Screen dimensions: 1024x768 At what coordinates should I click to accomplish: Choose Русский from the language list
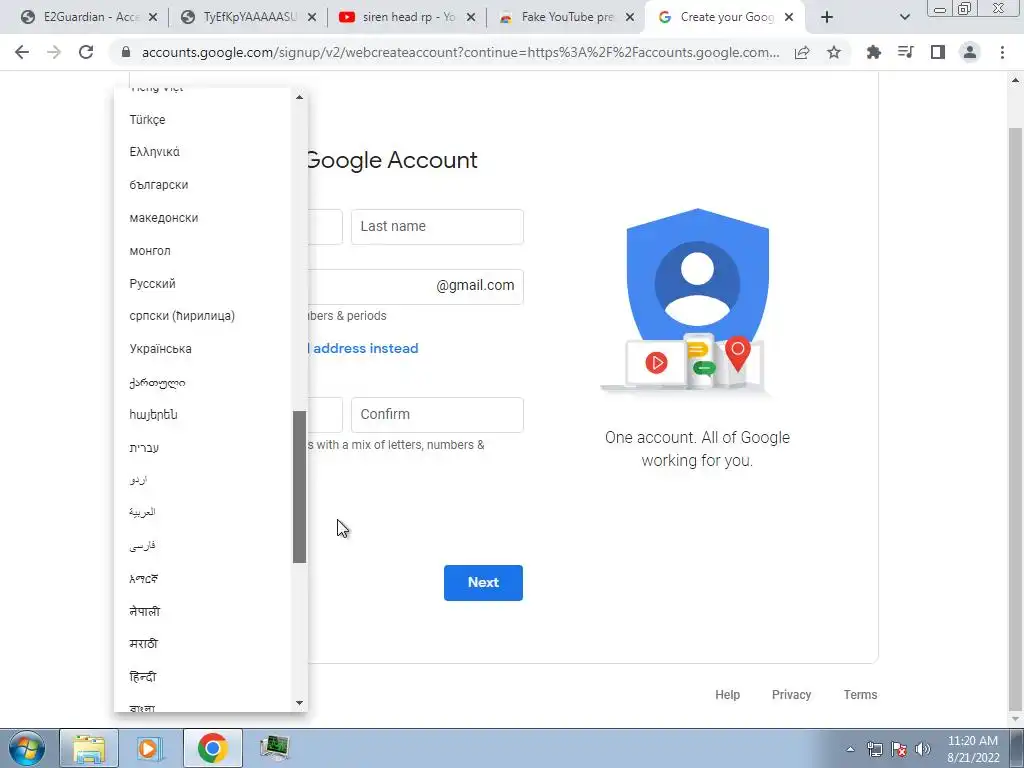(x=202, y=283)
